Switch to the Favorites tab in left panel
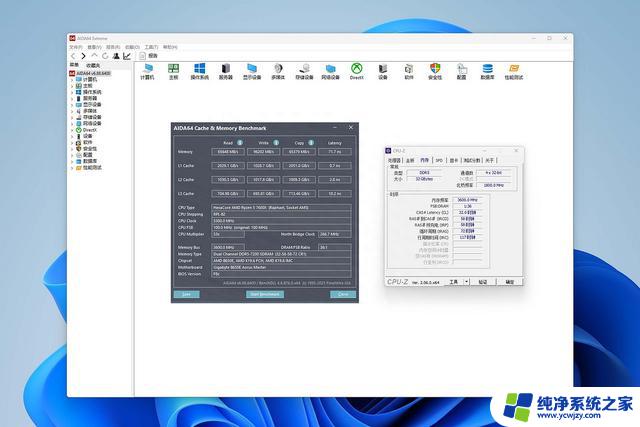This screenshot has width=640, height=427. tap(93, 65)
